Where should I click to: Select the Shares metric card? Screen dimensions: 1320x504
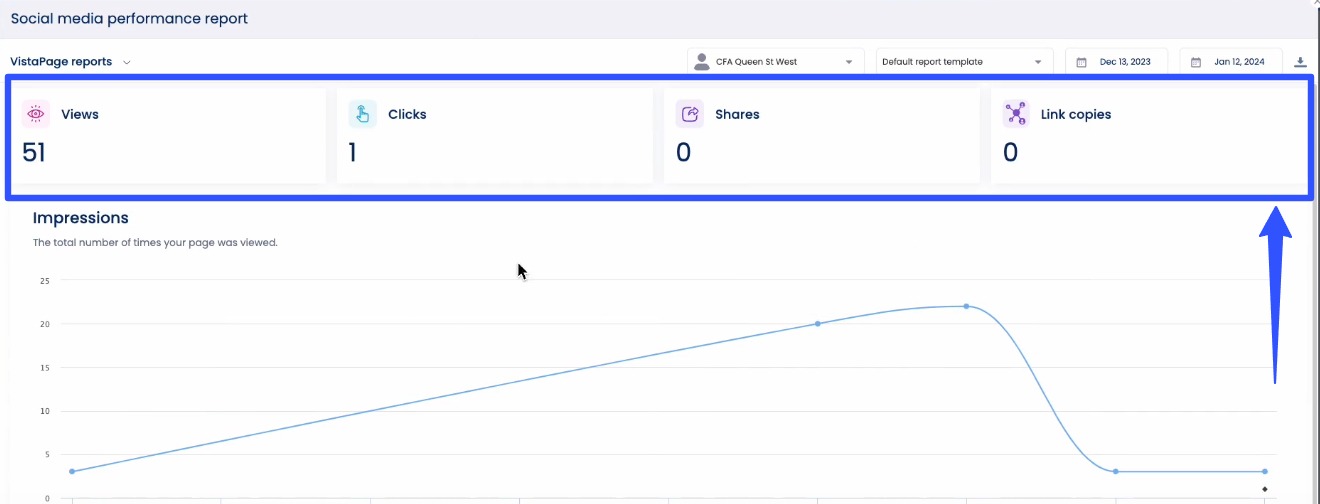click(x=821, y=135)
